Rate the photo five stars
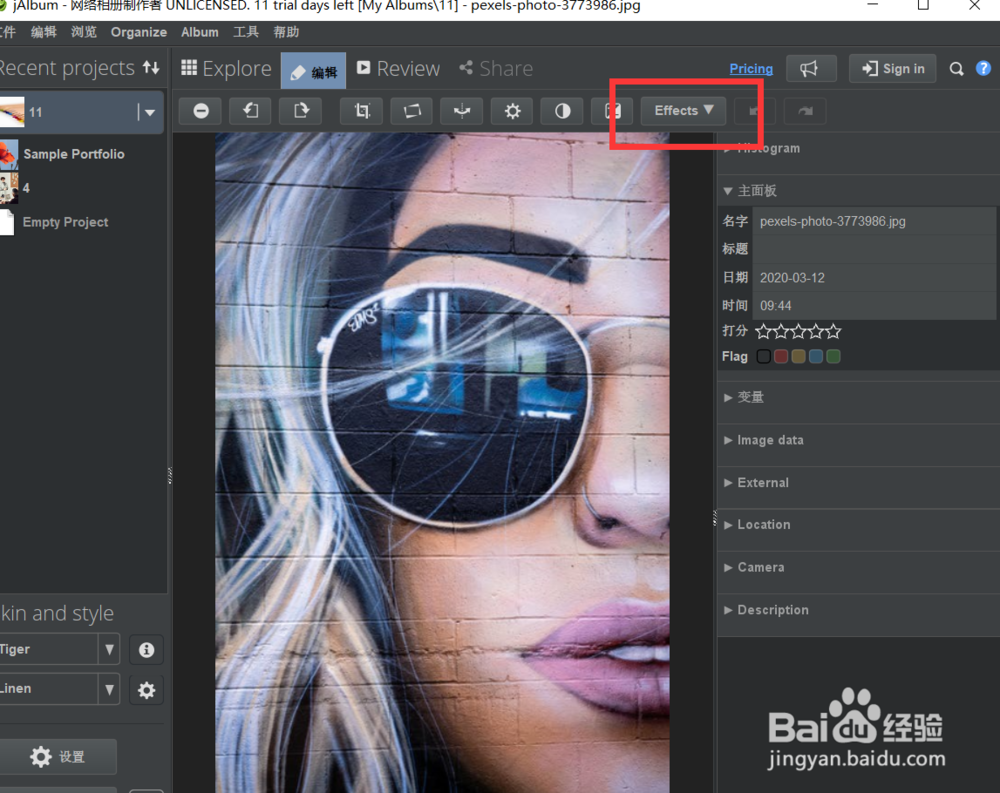Viewport: 1000px width, 793px height. pyautogui.click(x=834, y=331)
